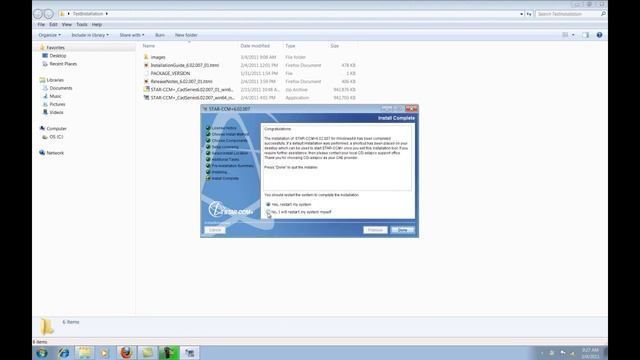Open Firefox from the taskbar

pyautogui.click(x=126, y=353)
